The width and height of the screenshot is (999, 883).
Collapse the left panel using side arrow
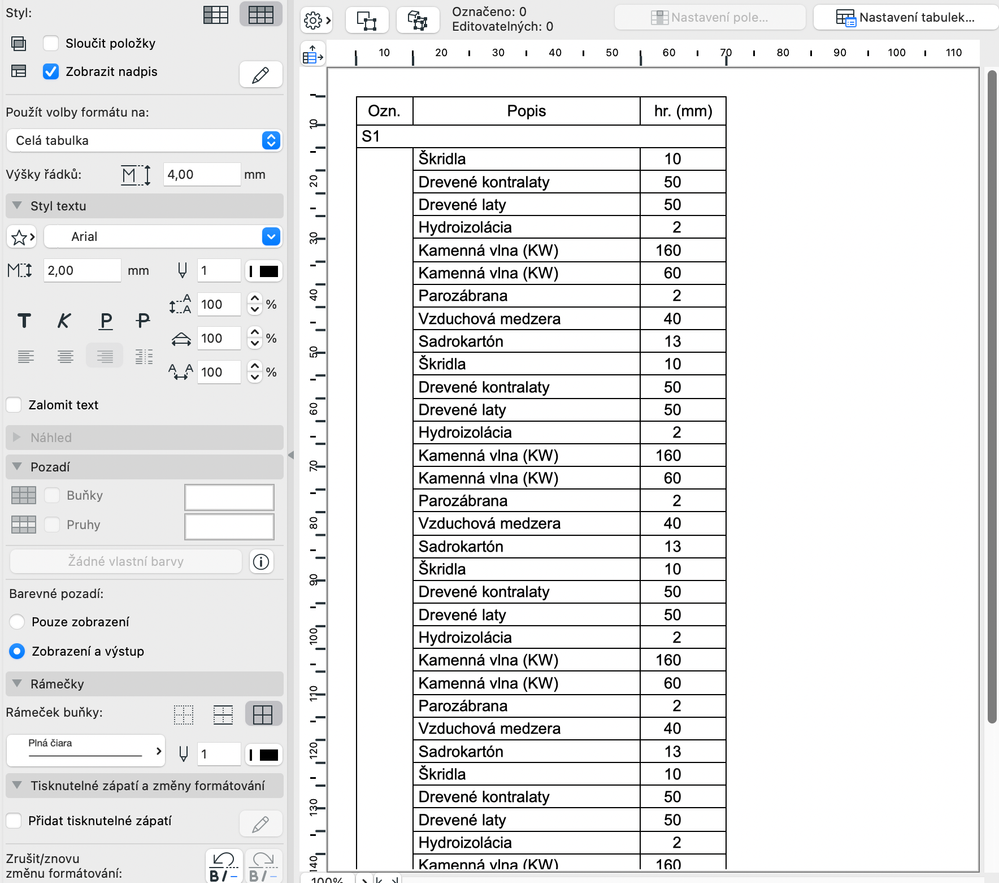[291, 455]
